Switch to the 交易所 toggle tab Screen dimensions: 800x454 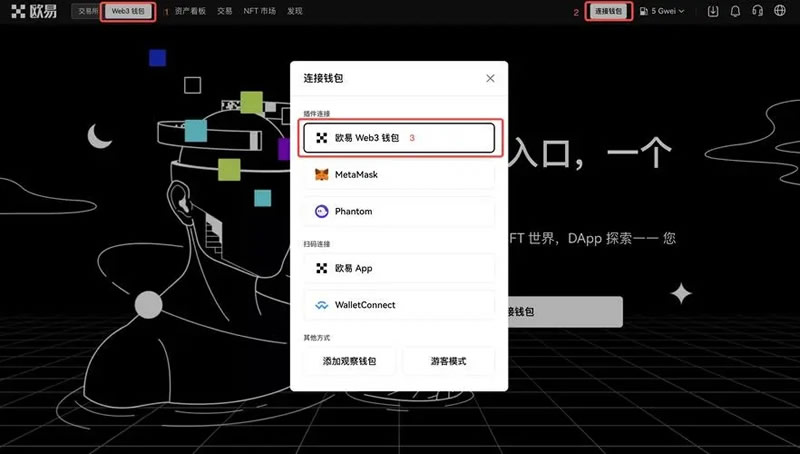coord(87,12)
